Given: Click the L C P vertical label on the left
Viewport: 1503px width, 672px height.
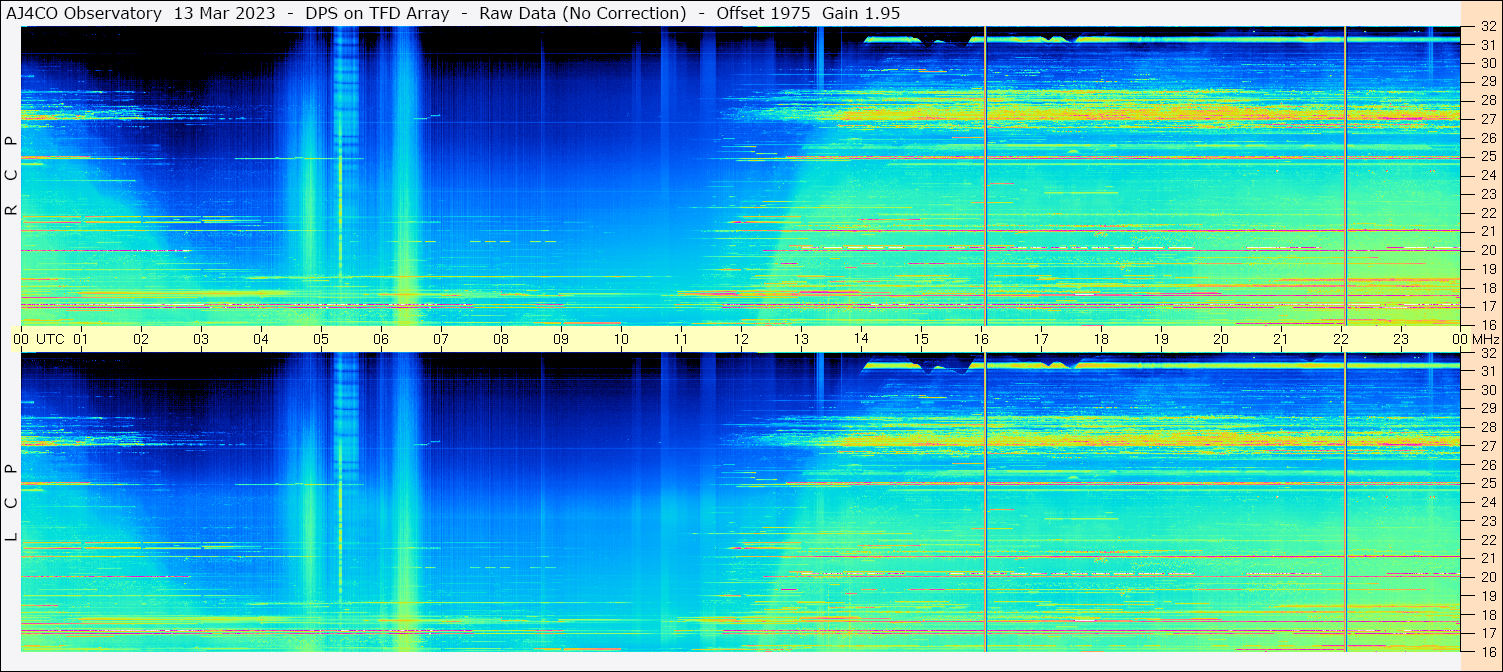Looking at the screenshot, I should pos(11,502).
